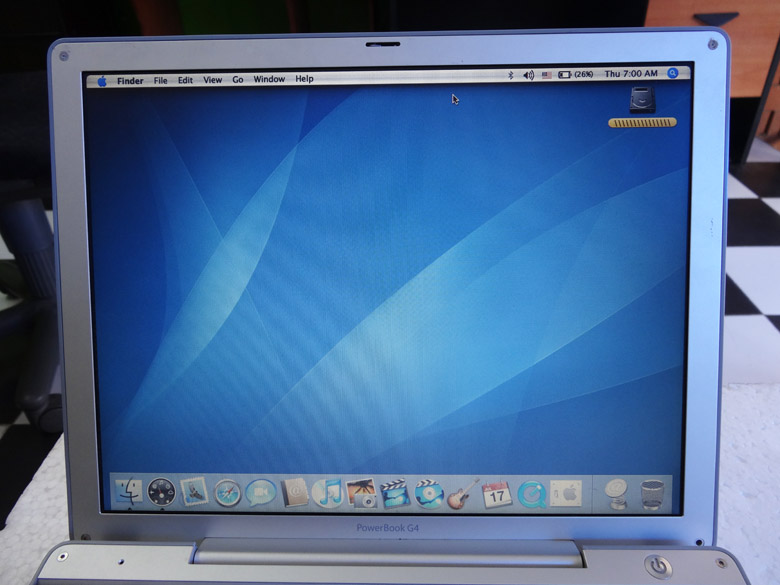
Task: Open the File menu
Action: pos(160,81)
